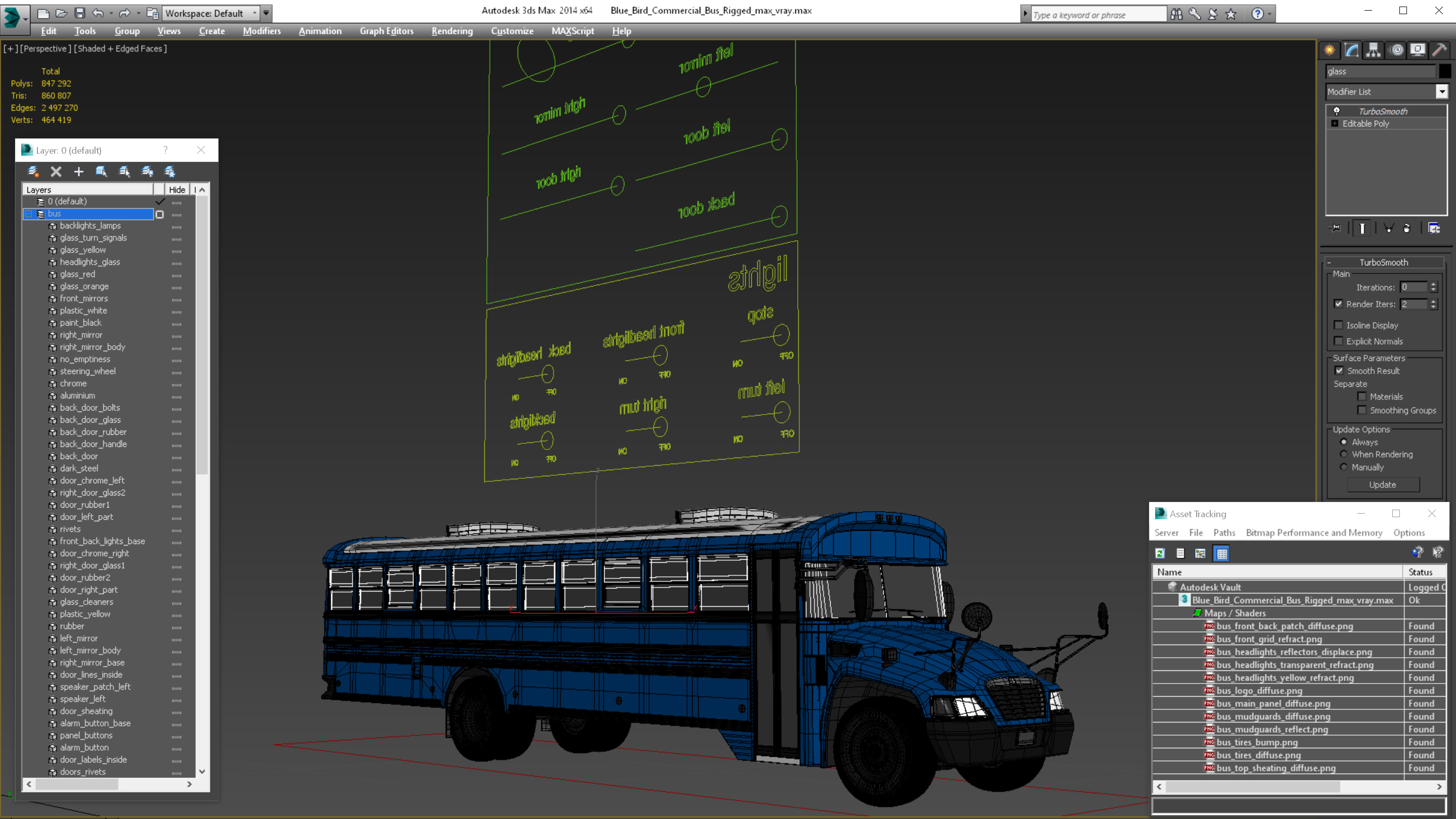Open the Utilities hammer panel tab
Viewport: 1456px width, 819px height.
tap(1439, 51)
